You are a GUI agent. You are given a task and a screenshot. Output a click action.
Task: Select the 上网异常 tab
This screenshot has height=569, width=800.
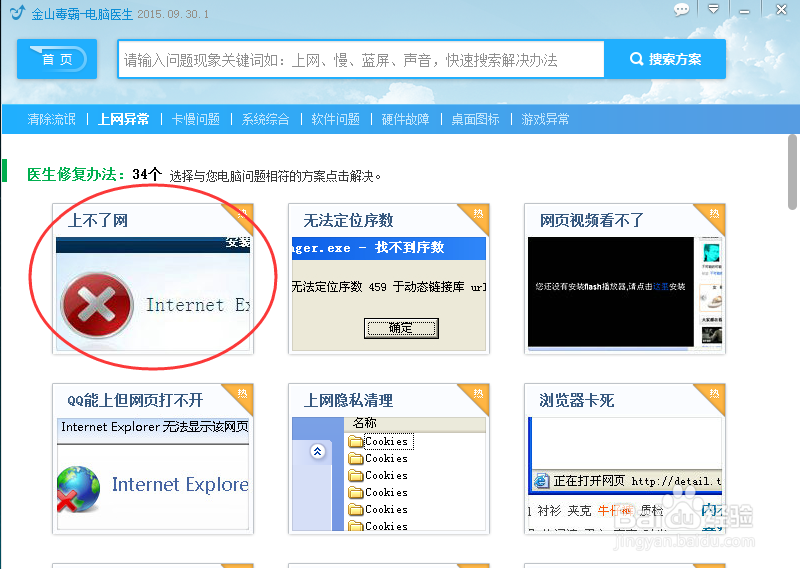click(x=123, y=119)
